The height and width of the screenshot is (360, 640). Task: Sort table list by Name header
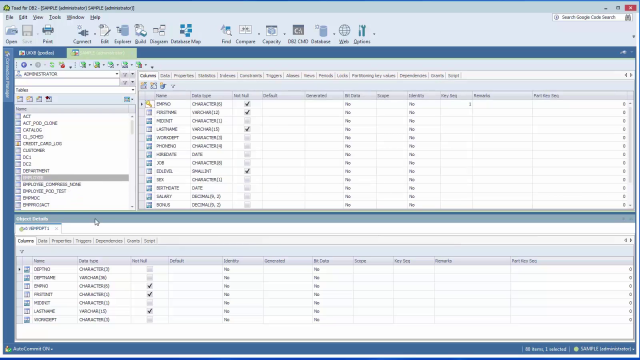[72, 109]
